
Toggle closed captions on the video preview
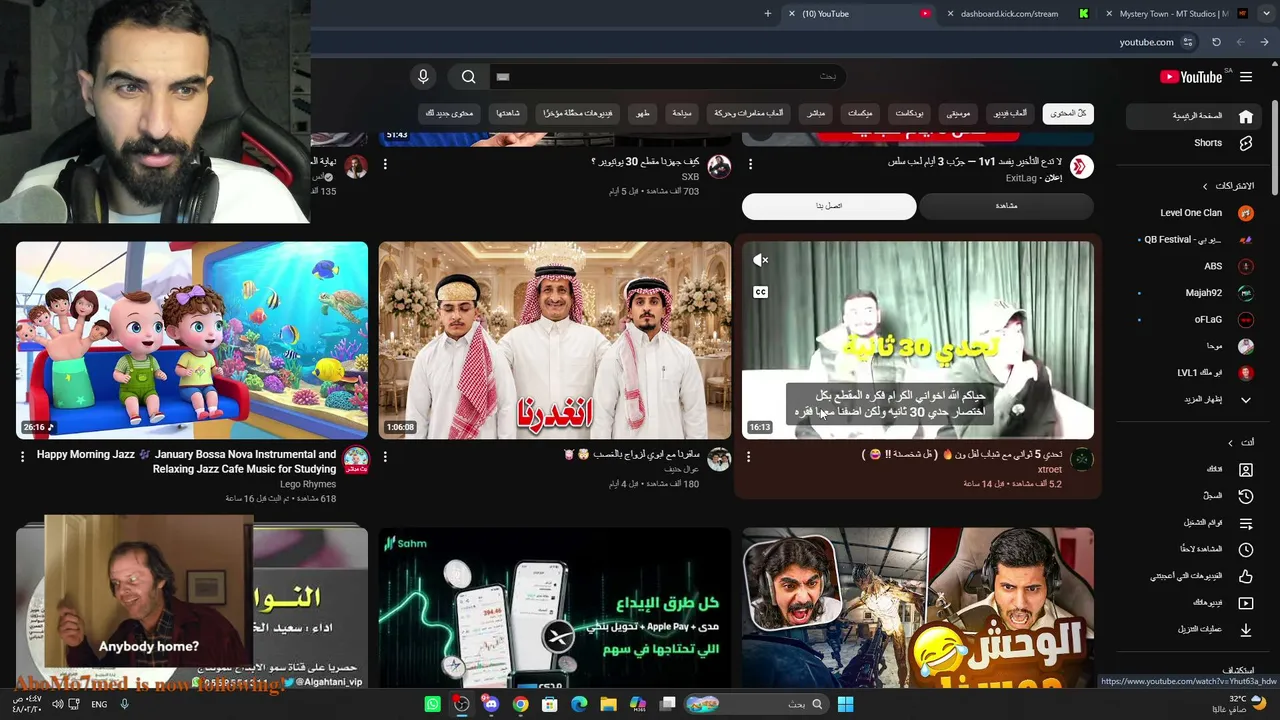coord(761,292)
